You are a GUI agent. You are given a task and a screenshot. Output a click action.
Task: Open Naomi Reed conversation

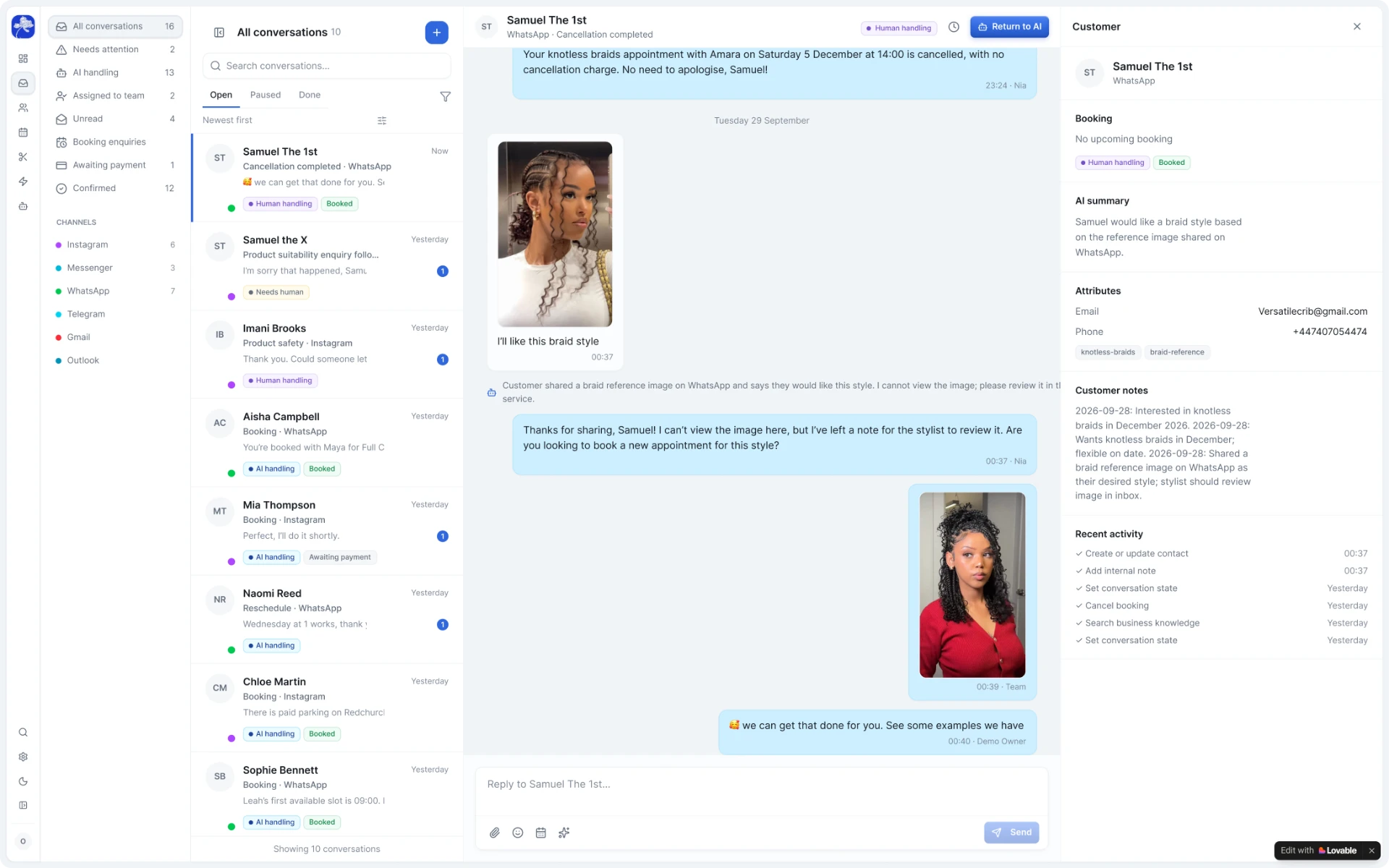327,619
